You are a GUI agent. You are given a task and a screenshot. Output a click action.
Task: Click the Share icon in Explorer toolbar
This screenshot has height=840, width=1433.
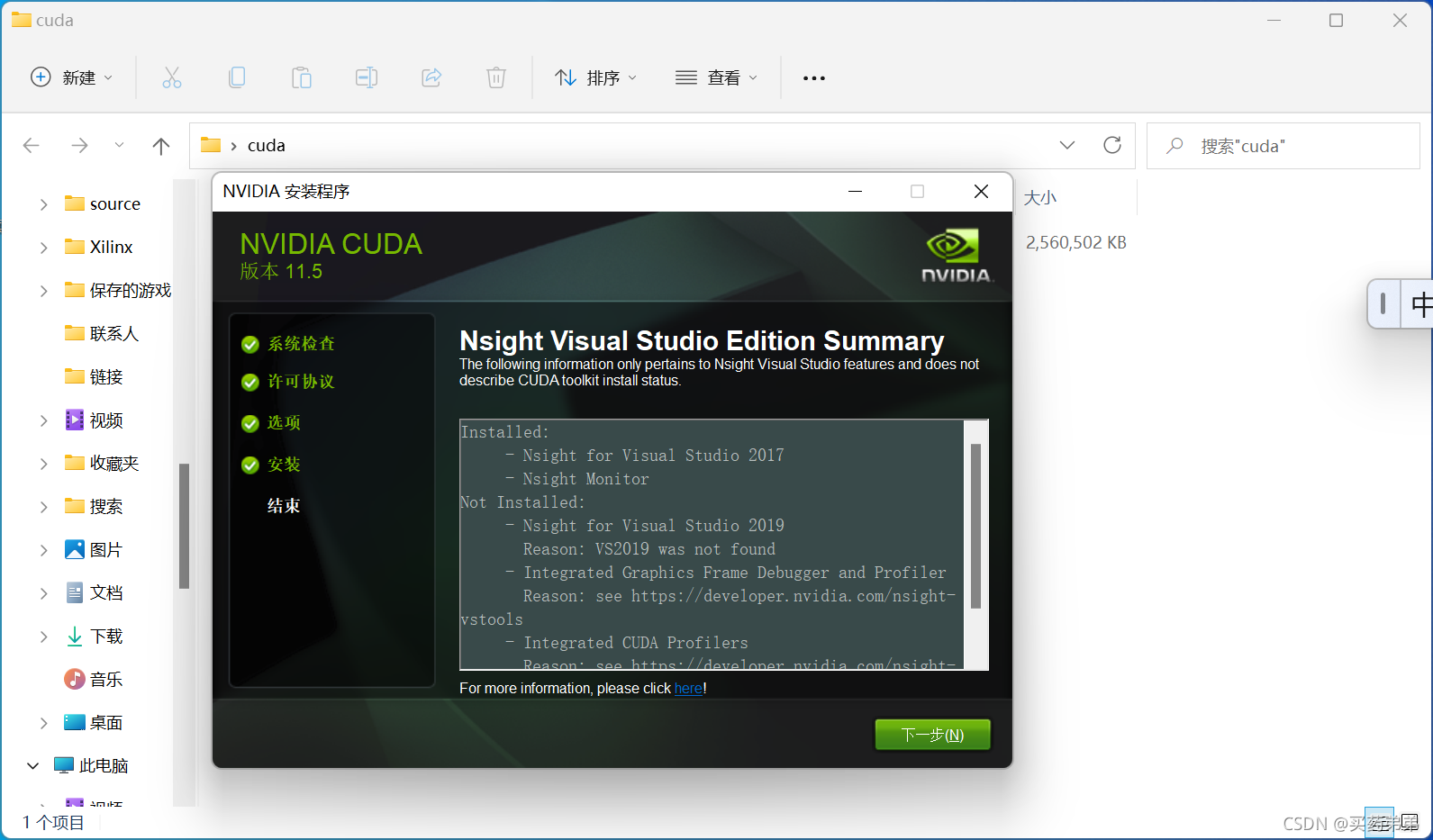click(x=431, y=77)
